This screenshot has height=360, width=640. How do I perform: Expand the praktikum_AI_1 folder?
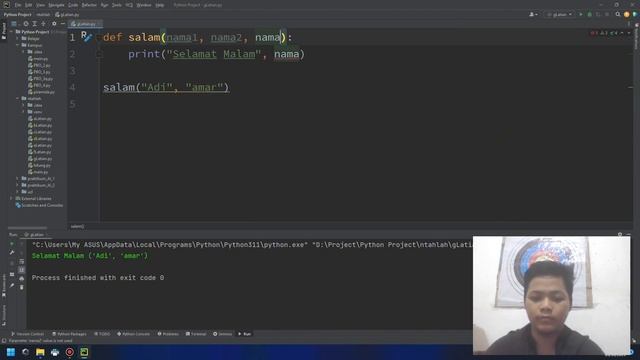pos(18,178)
